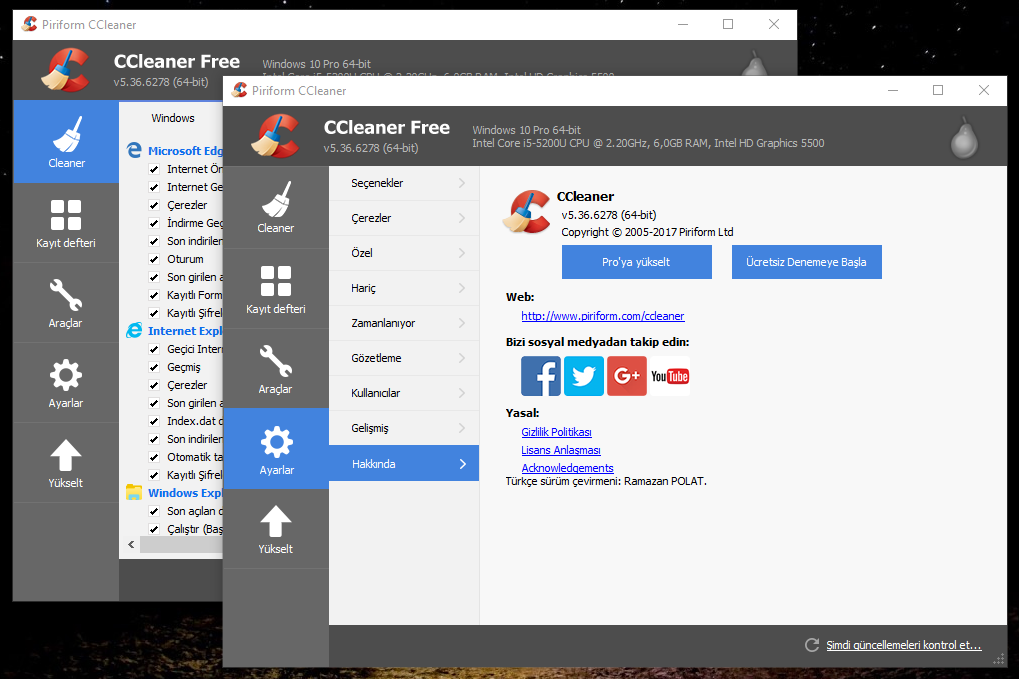Open the Gizlilik Politikası link
This screenshot has width=1019, height=679.
pos(556,432)
